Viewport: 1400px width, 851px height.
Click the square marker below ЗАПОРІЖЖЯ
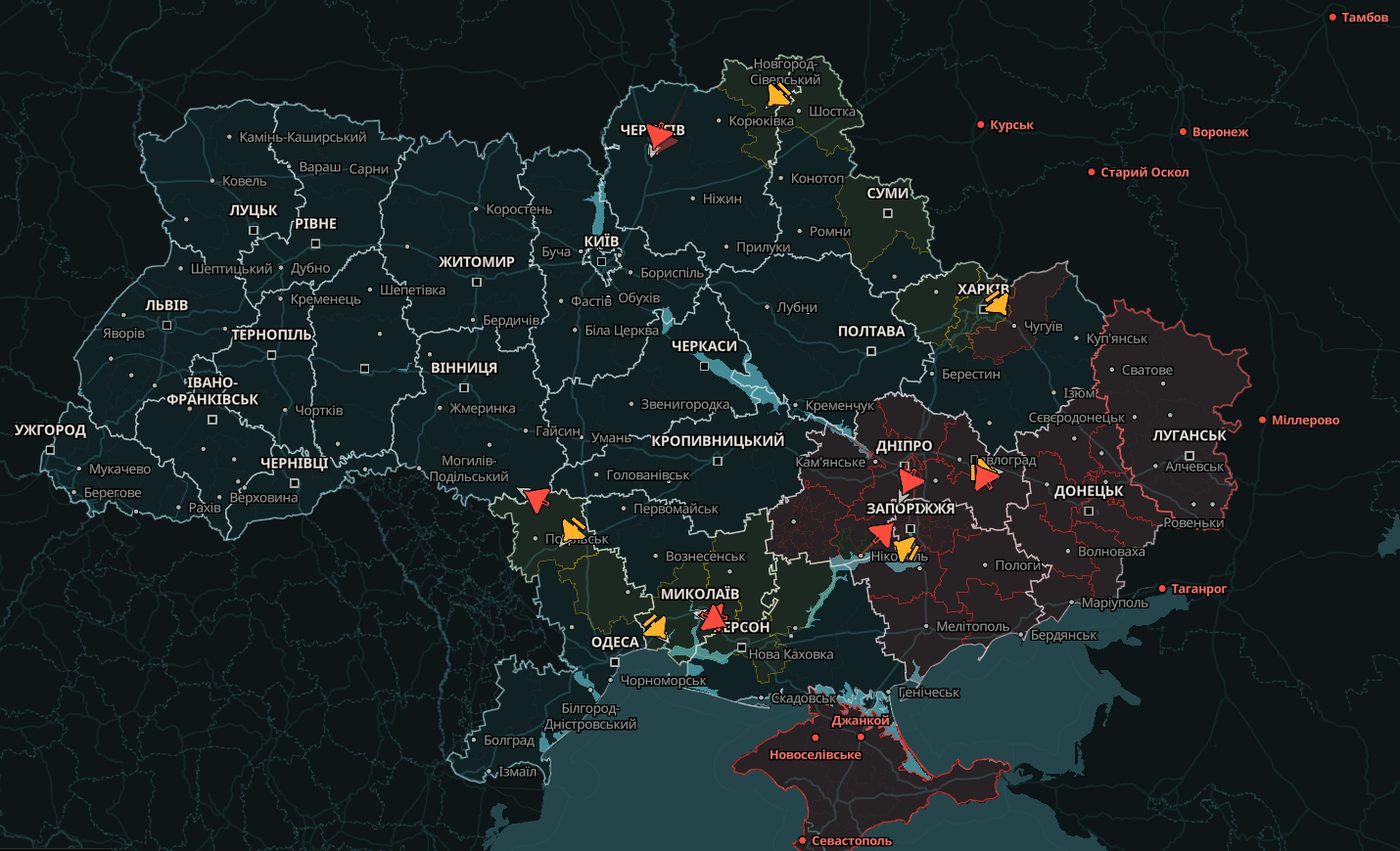pyautogui.click(x=910, y=528)
